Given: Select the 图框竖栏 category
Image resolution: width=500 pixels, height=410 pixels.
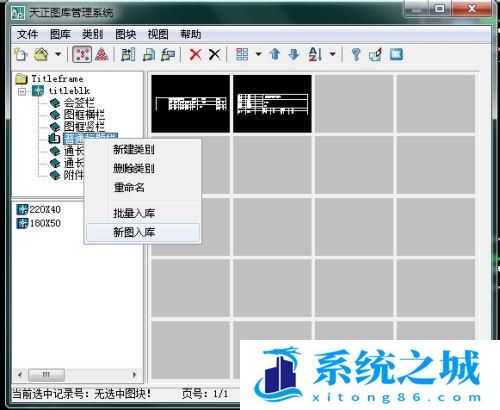Looking at the screenshot, I should tap(84, 127).
